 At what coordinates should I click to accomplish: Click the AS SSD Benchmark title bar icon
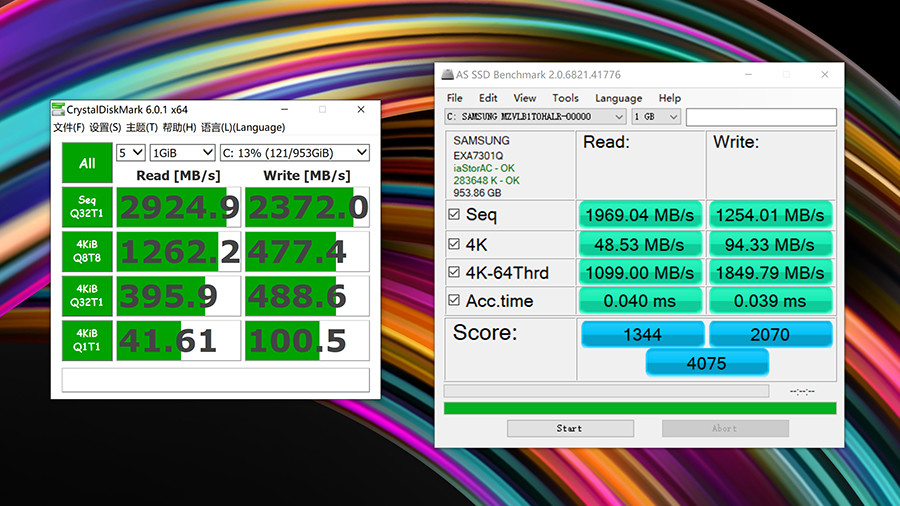coord(447,75)
